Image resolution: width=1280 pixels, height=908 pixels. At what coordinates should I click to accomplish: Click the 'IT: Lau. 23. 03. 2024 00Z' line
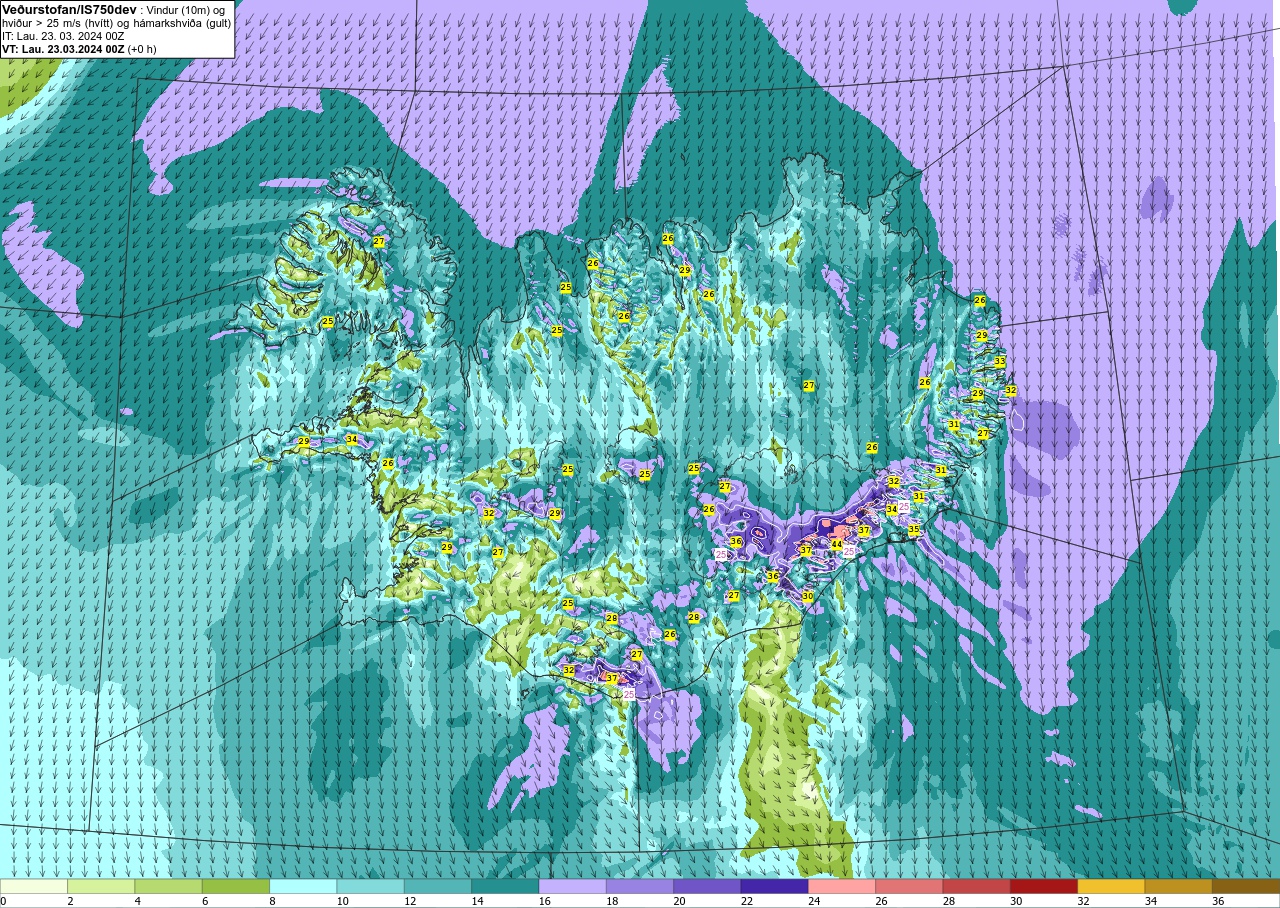pos(63,35)
